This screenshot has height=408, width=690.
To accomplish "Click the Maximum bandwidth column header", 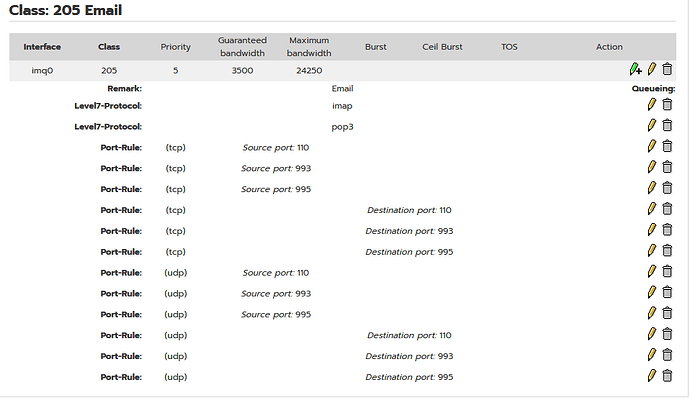I will coord(309,47).
